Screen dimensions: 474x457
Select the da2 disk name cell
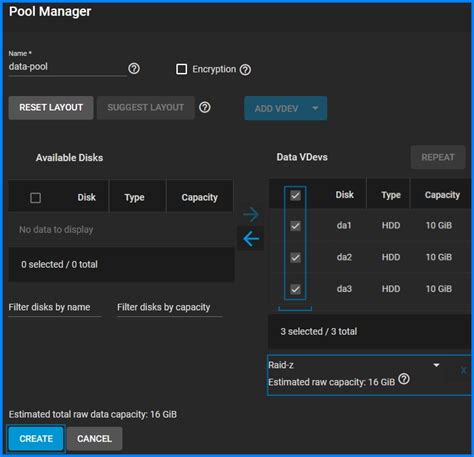point(344,257)
